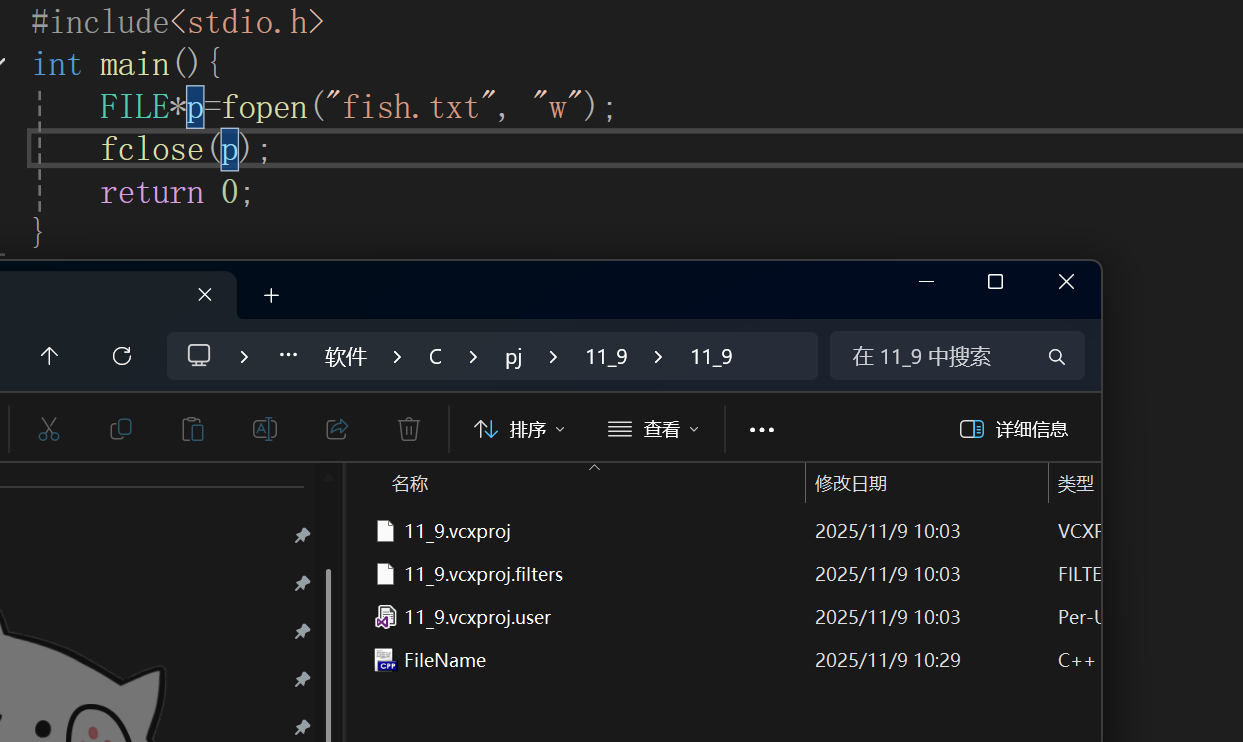Click the This PC monitor icon in address bar
Screen dimensions: 1243x742
point(200,356)
